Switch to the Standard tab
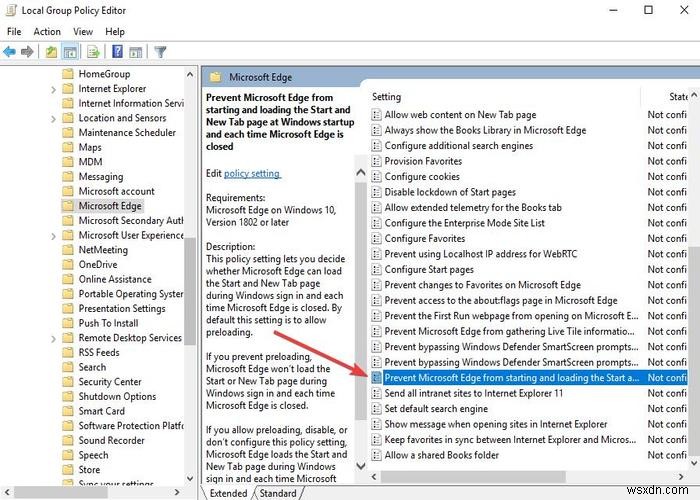 coord(278,493)
